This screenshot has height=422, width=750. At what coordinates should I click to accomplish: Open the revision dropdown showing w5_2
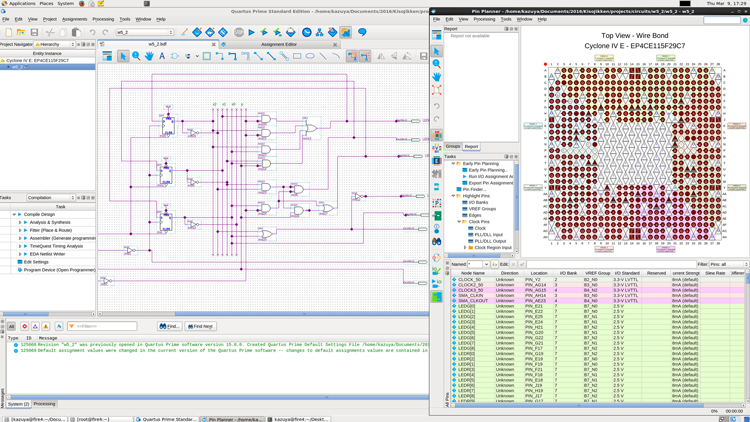(144, 32)
